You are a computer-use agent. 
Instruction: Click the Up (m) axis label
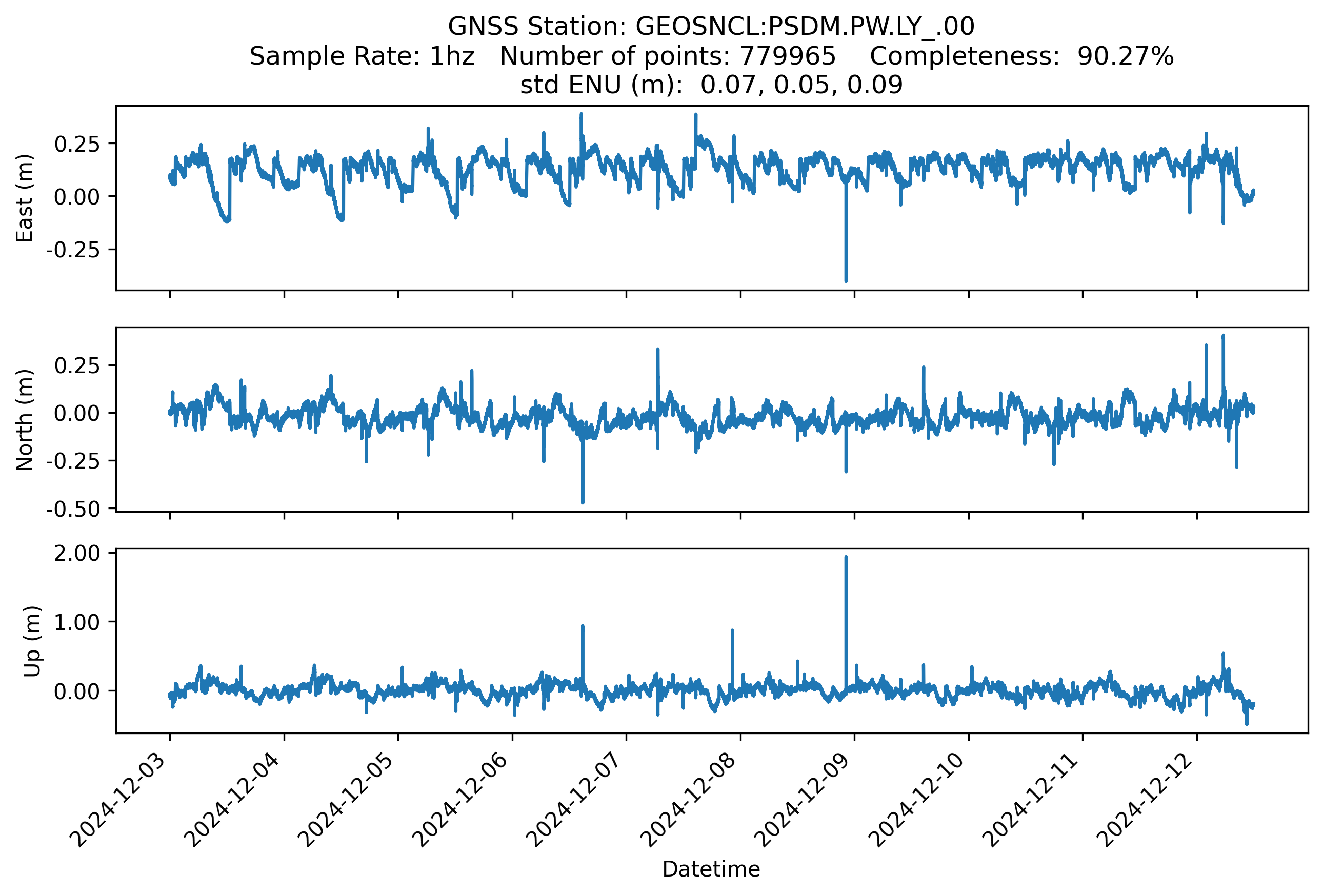tap(32, 641)
